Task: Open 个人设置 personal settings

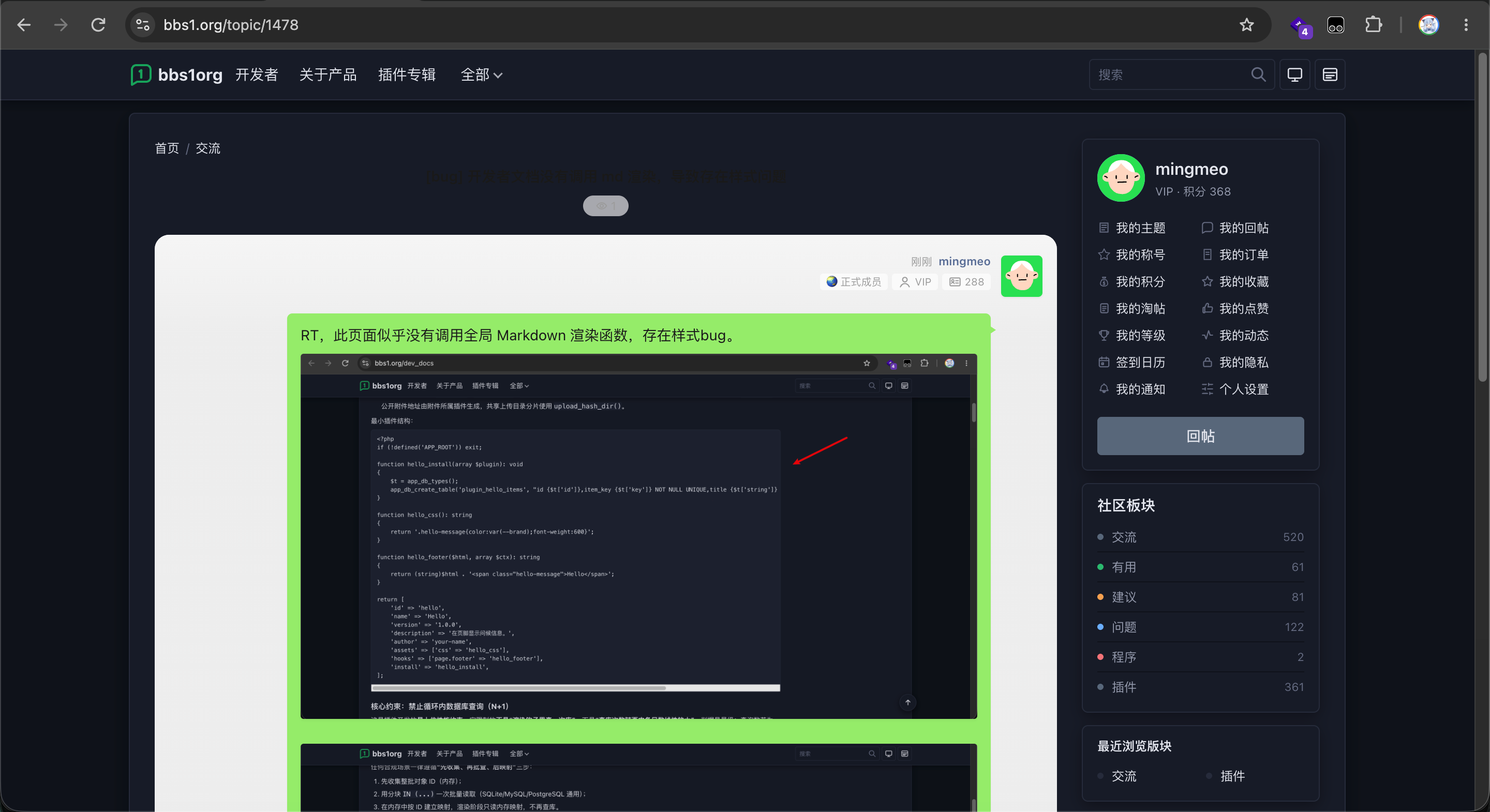Action: (x=1235, y=389)
